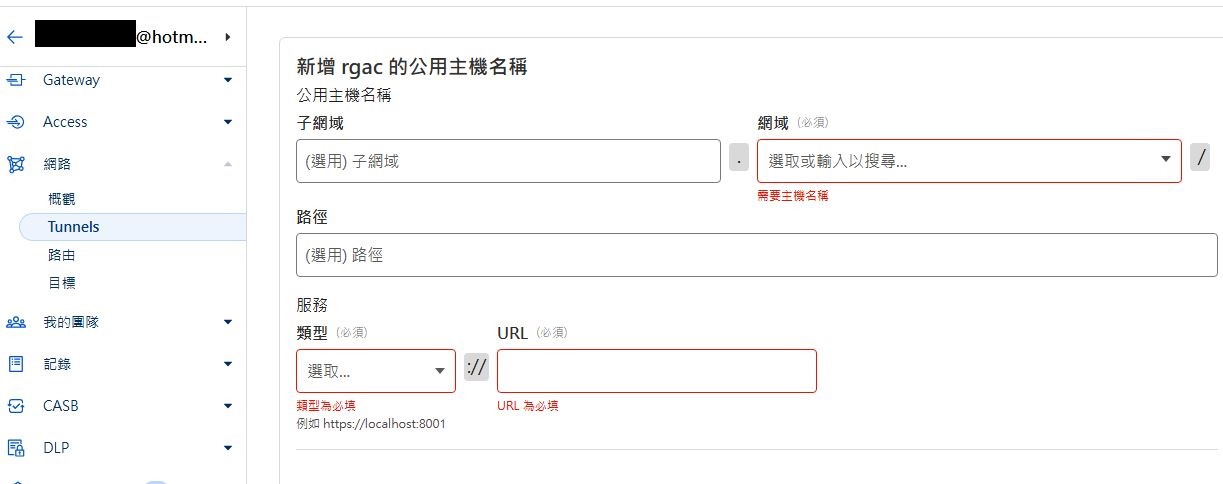Click the 子網域 subdomain input field
The image size is (1223, 484).
508,161
